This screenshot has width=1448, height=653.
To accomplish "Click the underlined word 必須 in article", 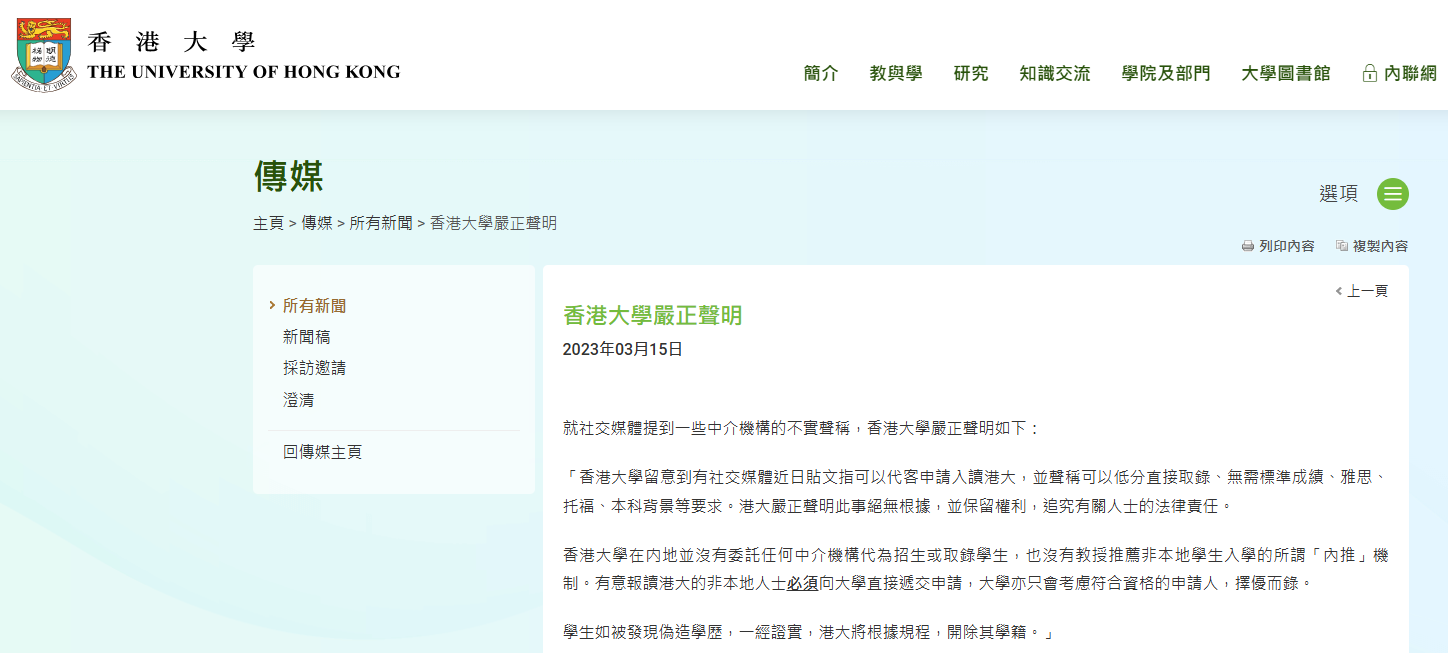I will 803,582.
